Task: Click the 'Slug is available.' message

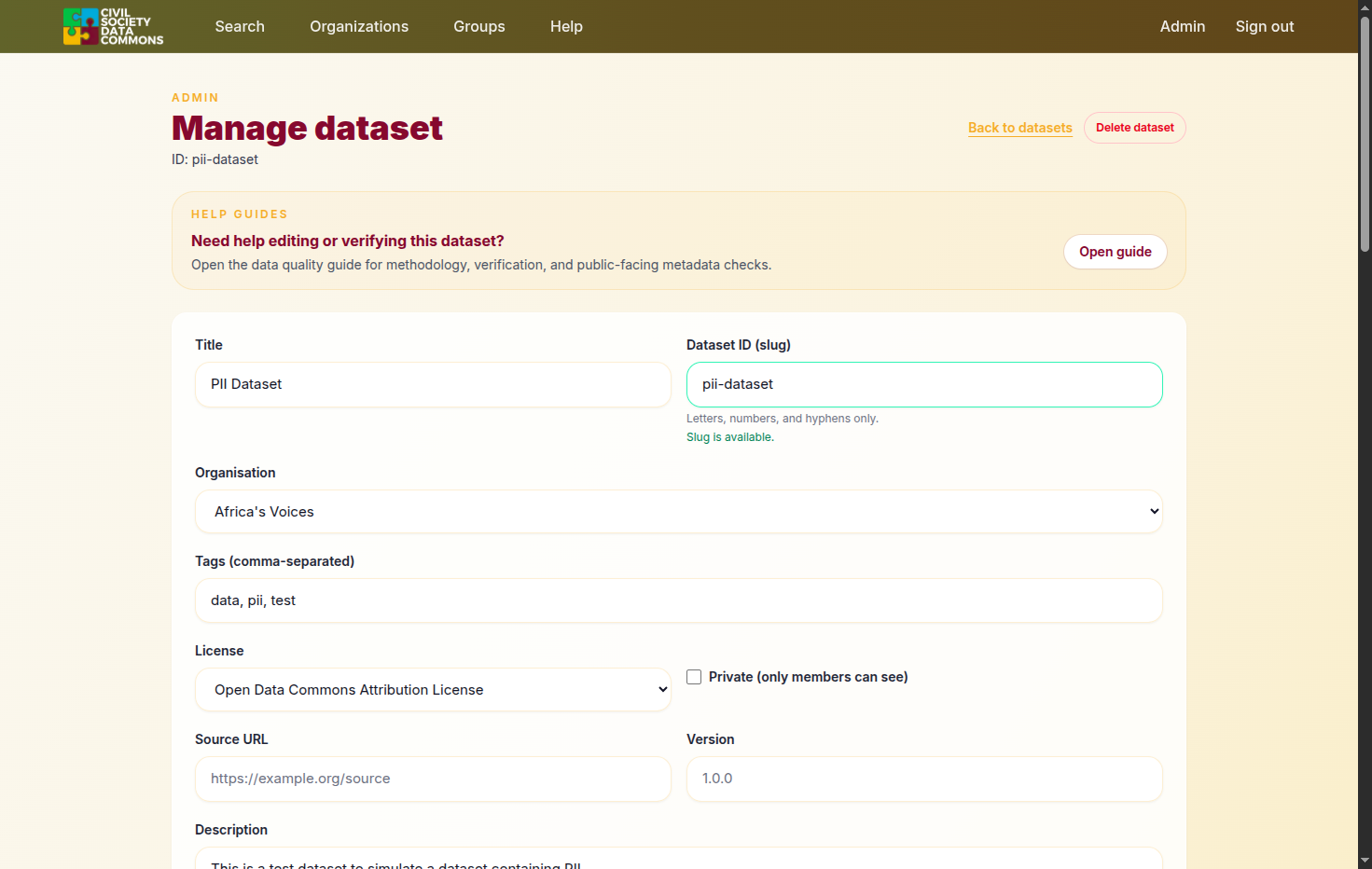Action: pyautogui.click(x=730, y=437)
